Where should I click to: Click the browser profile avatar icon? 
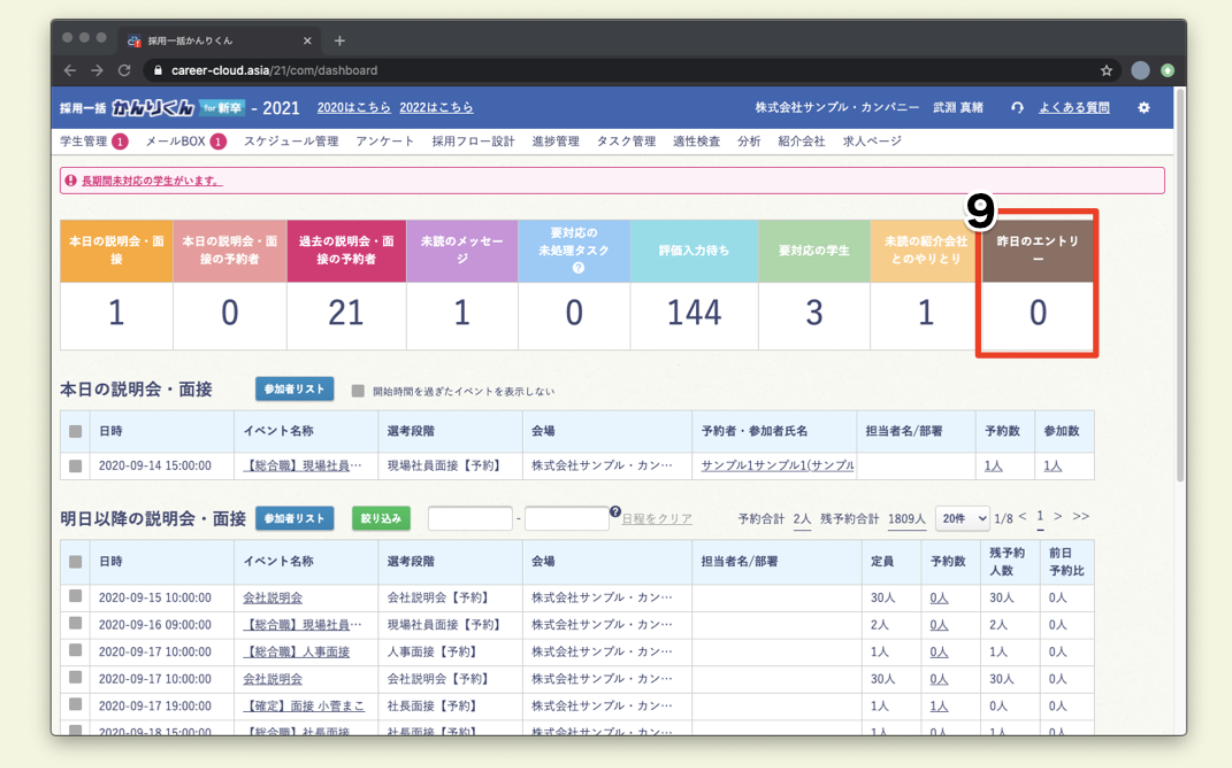1140,71
